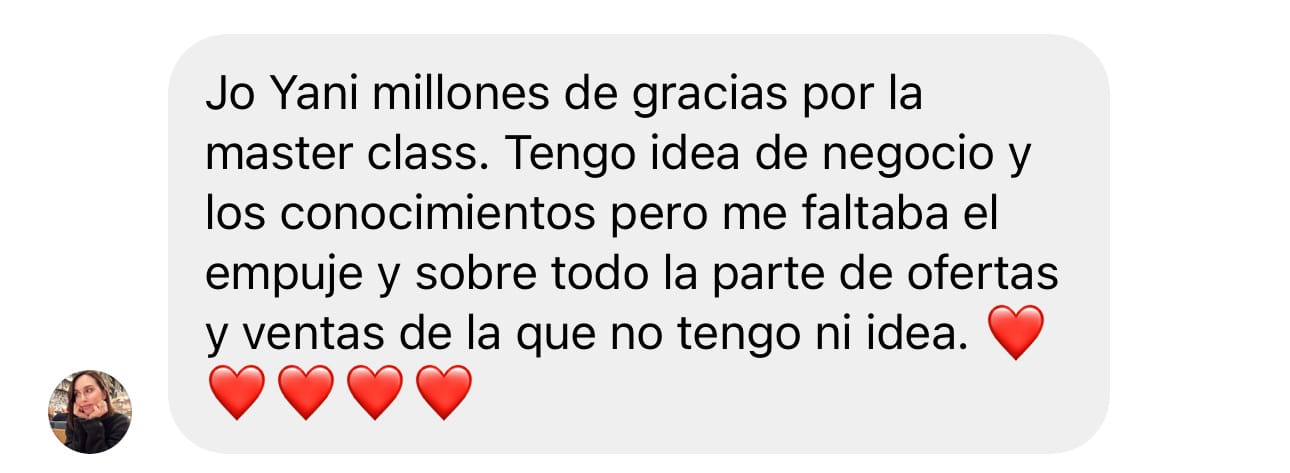Tap the third heart on the bottom row
Image resolution: width=1290 pixels, height=473 pixels.
(375, 392)
